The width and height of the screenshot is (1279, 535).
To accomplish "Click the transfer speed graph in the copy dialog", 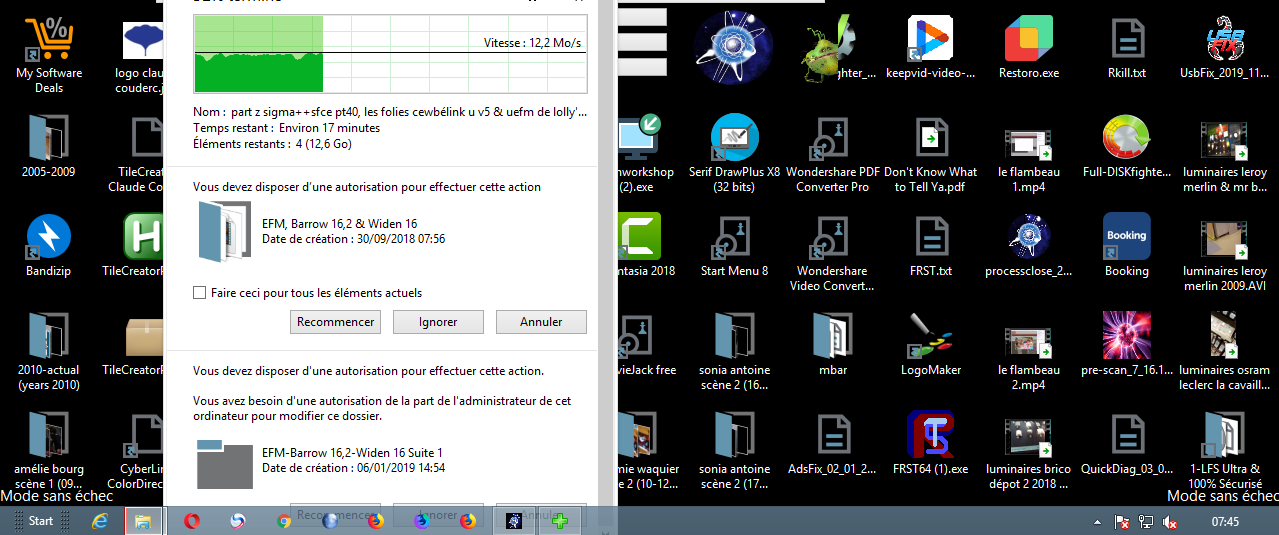I will click(390, 53).
